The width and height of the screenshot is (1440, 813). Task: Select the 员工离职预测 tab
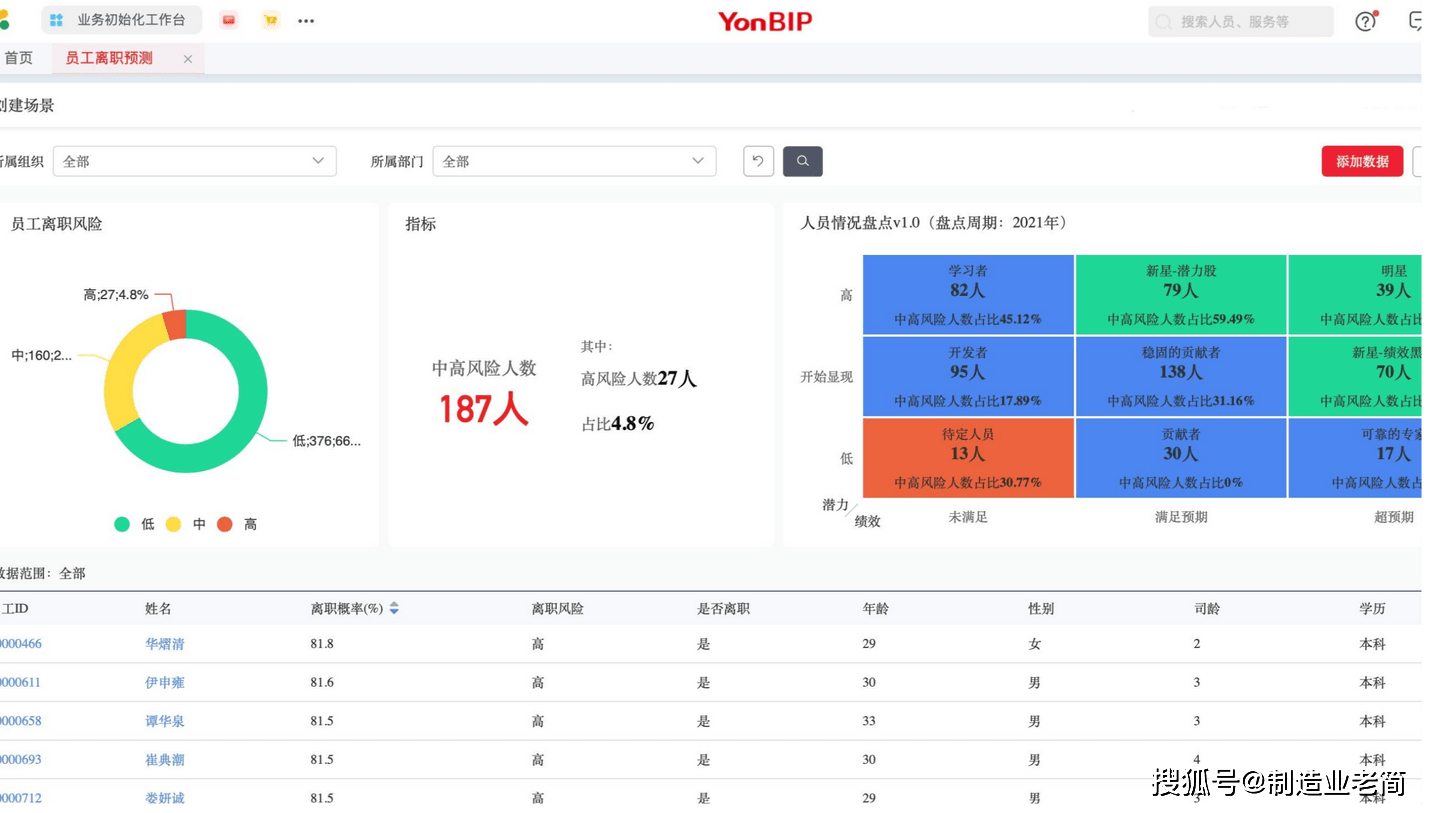click(x=108, y=58)
